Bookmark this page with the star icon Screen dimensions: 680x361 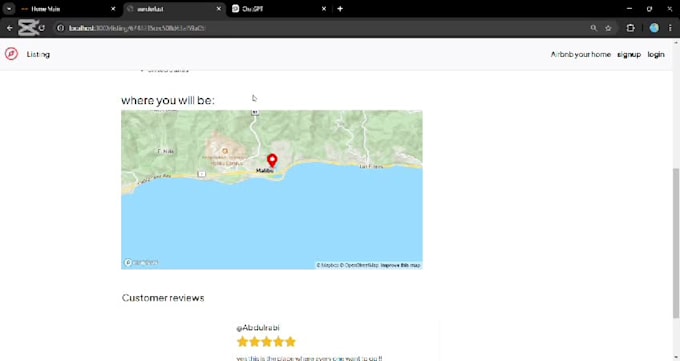point(608,28)
